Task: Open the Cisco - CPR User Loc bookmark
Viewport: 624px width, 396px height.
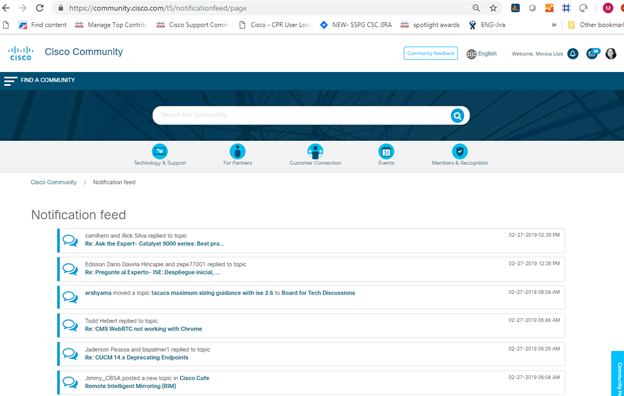Action: (275, 25)
